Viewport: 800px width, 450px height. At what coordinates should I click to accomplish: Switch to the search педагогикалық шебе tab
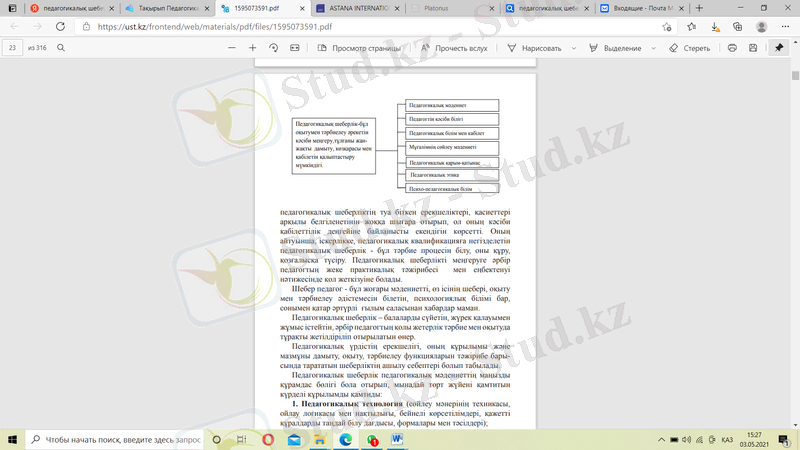tap(547, 8)
